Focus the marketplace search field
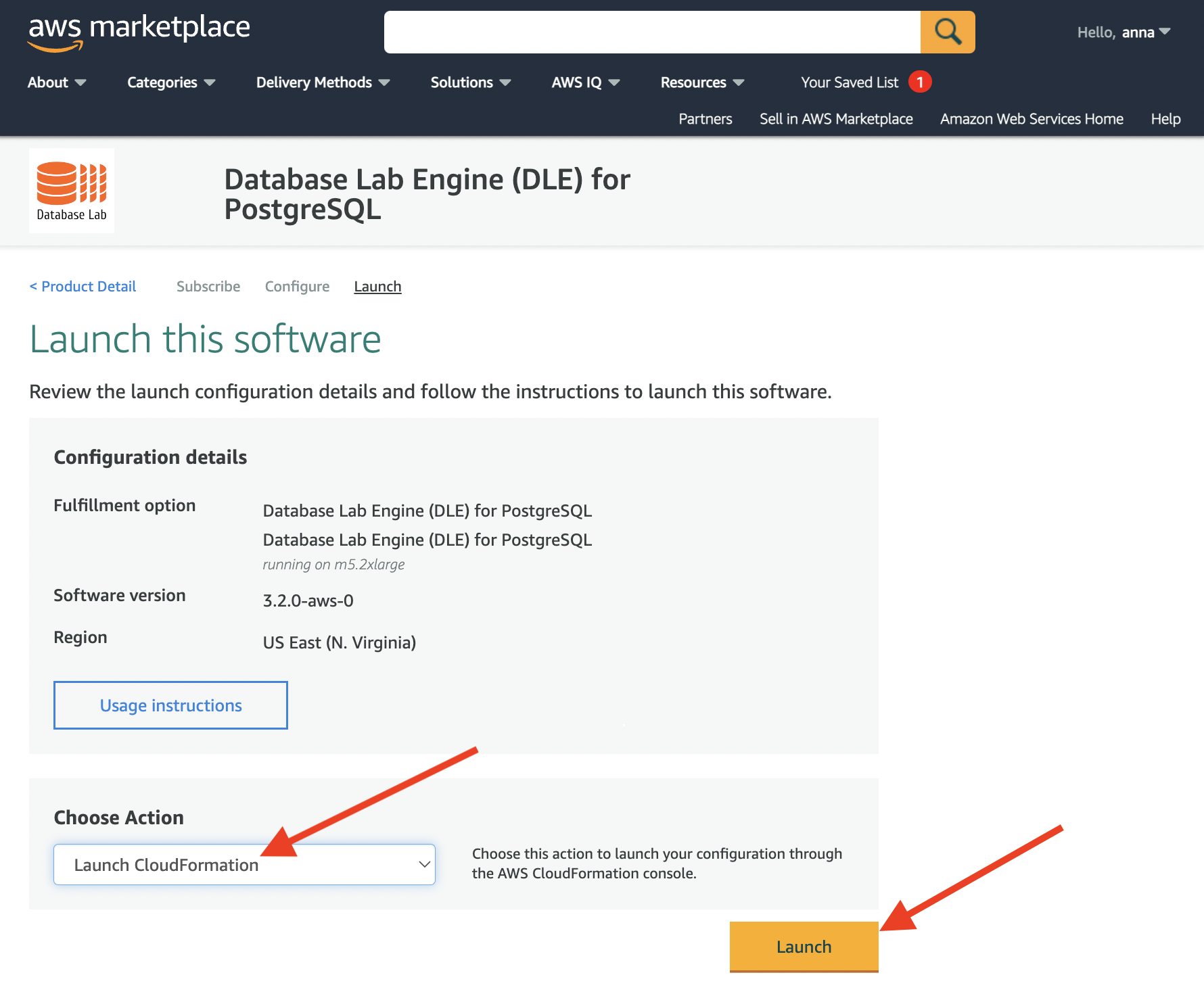The height and width of the screenshot is (994, 1204). [652, 32]
